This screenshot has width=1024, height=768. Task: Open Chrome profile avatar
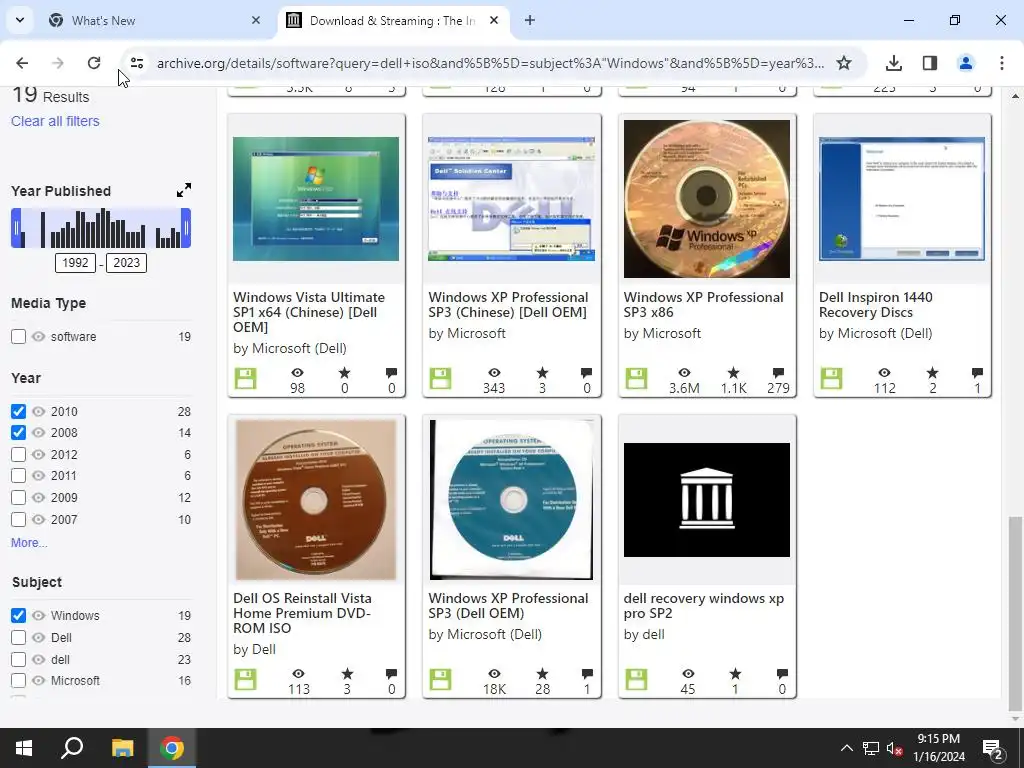point(965,63)
